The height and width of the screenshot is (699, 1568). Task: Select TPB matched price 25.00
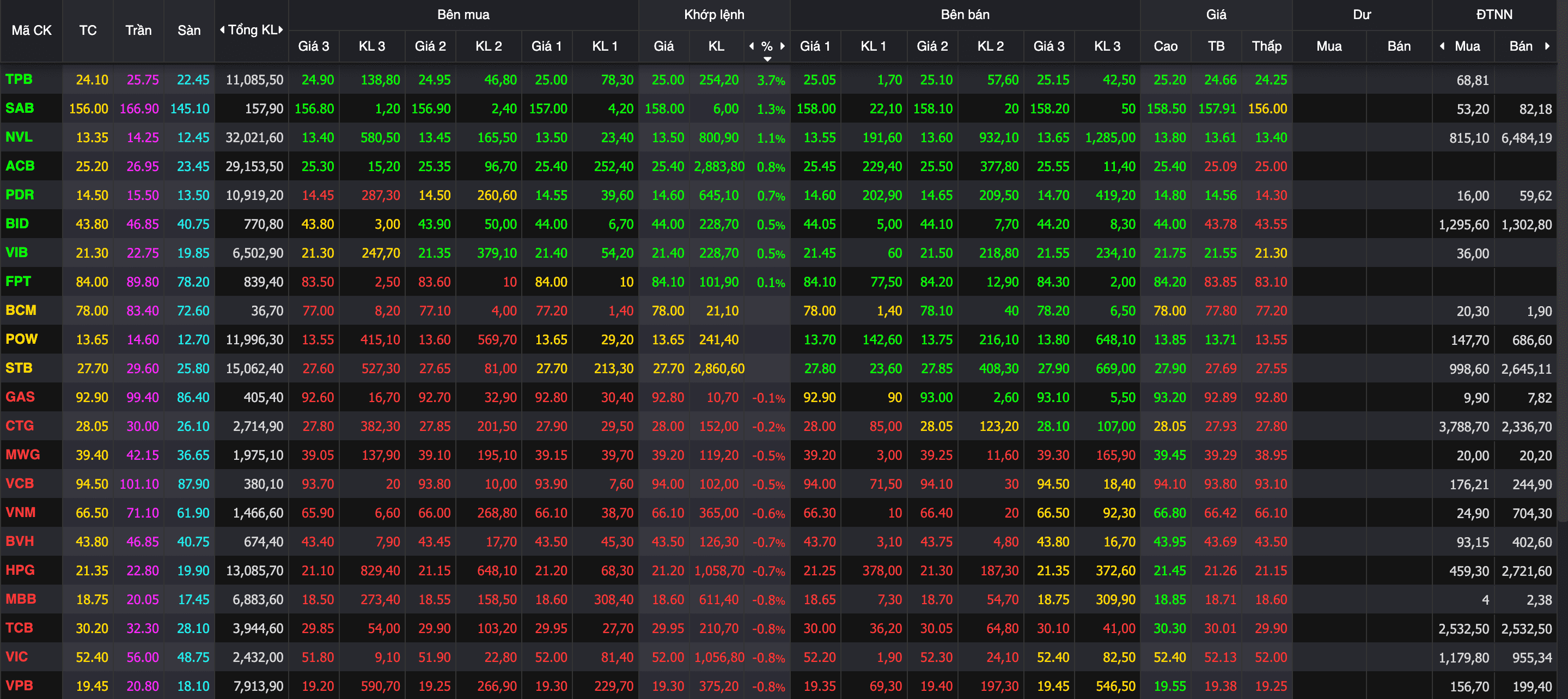click(668, 80)
